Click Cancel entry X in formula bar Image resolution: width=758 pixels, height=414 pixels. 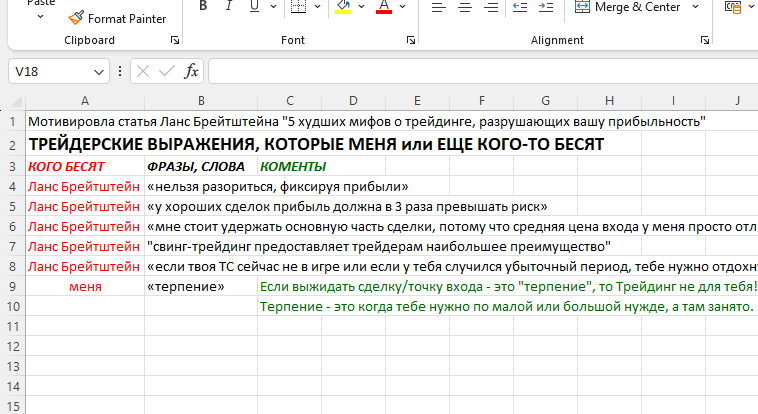[143, 72]
